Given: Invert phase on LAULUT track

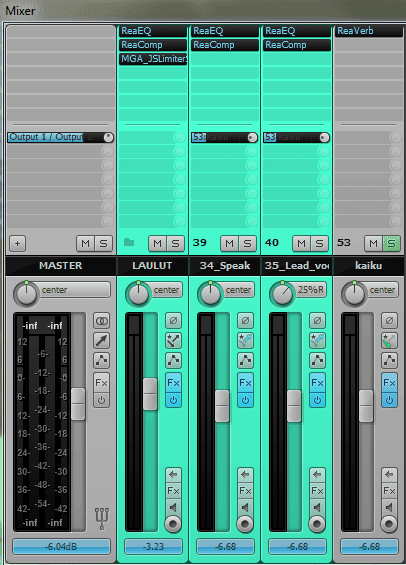Looking at the screenshot, I should tap(173, 320).
